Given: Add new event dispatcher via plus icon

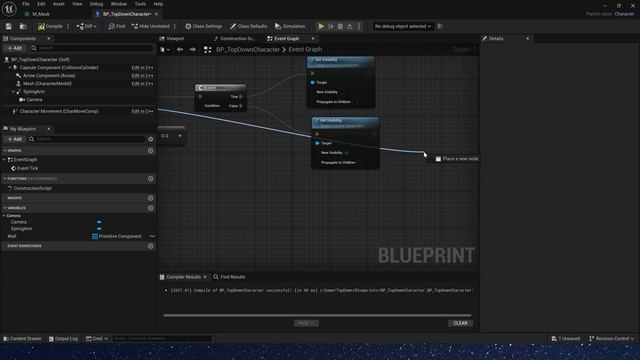Looking at the screenshot, I should (x=151, y=246).
